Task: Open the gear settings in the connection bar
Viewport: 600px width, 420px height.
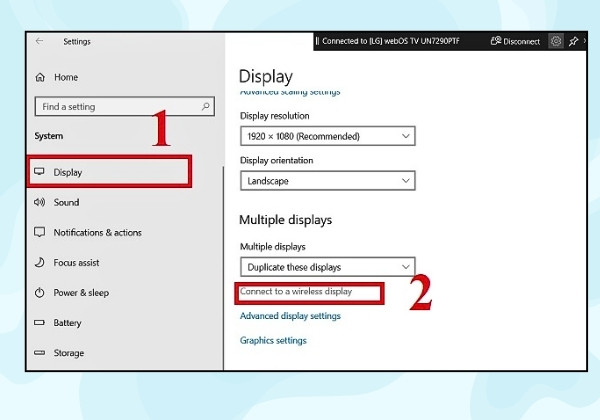Action: click(556, 41)
